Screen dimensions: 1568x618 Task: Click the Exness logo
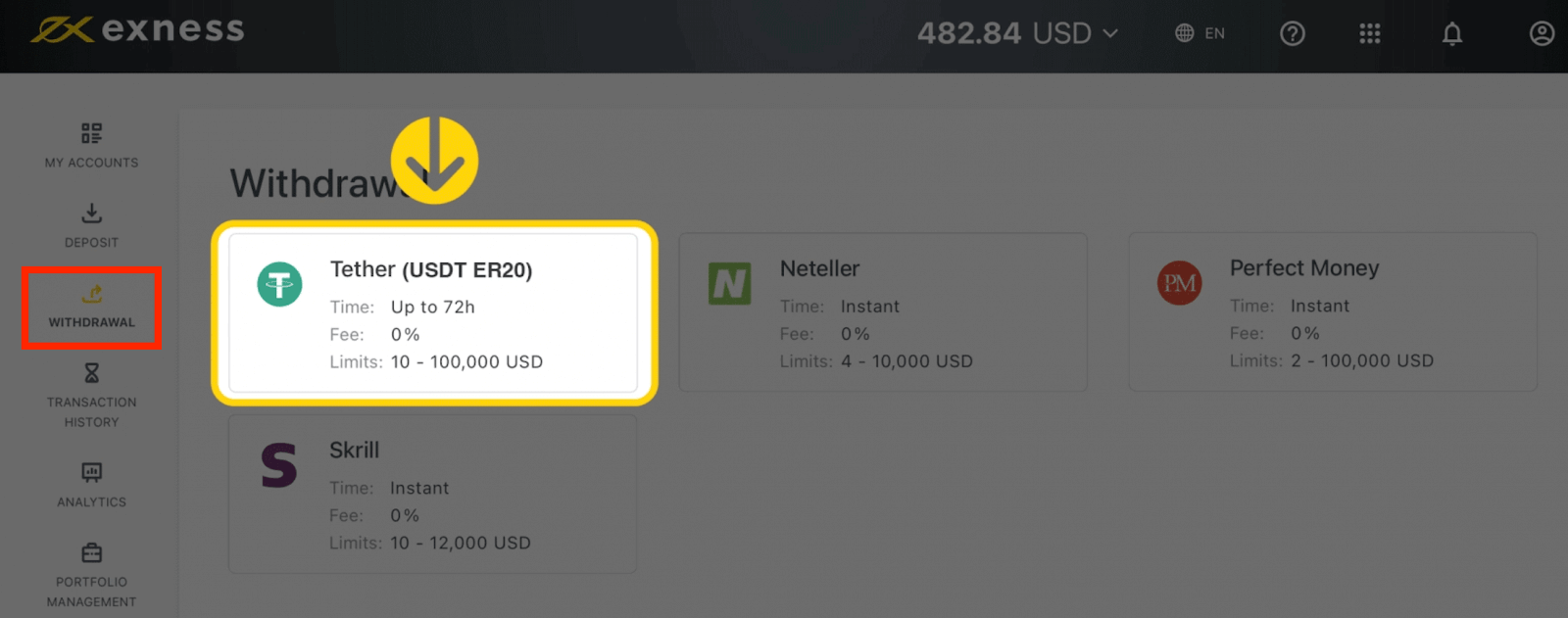pyautogui.click(x=137, y=30)
